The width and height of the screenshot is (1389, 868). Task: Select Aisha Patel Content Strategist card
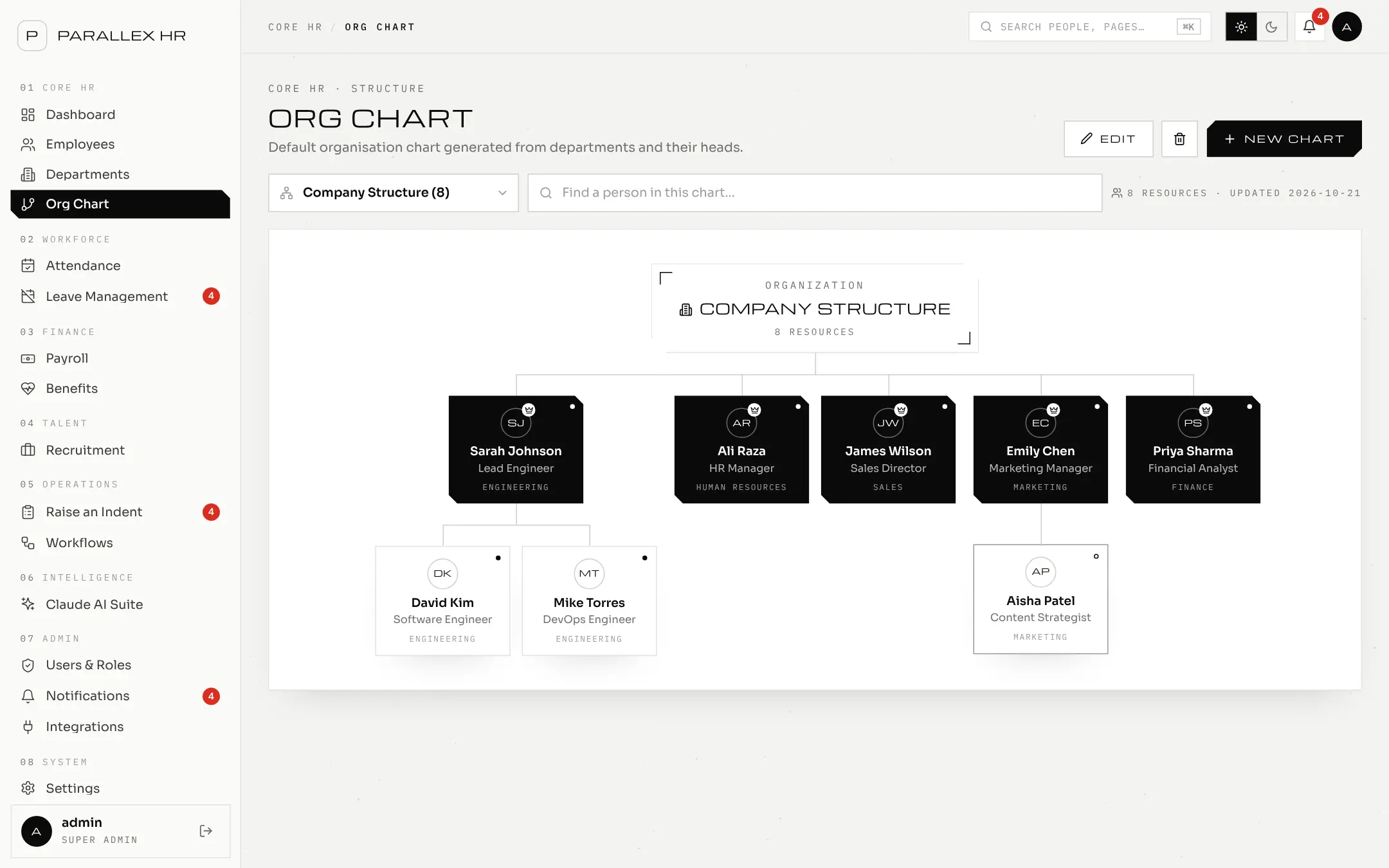pos(1040,599)
